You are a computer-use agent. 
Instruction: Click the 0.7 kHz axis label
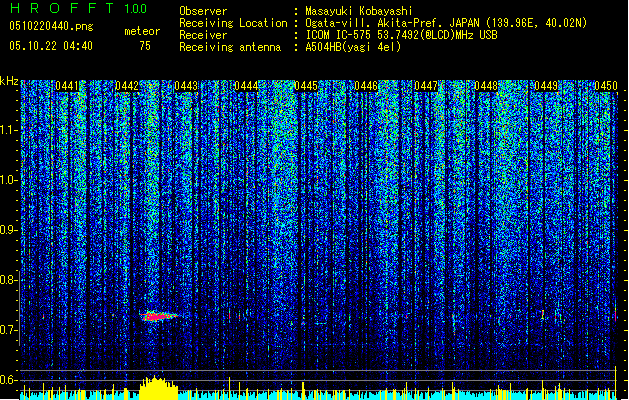click(x=9, y=330)
